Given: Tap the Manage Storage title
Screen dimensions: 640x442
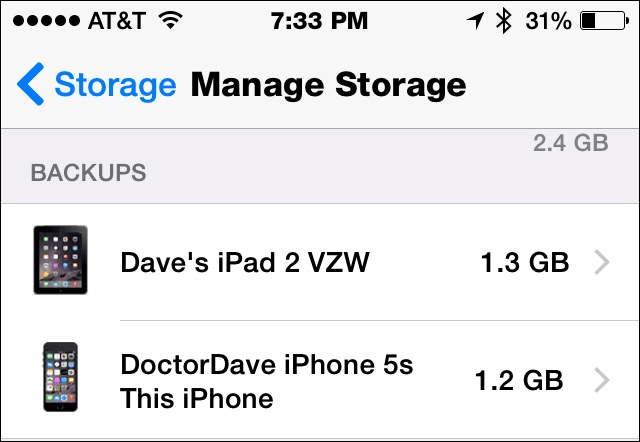Looking at the screenshot, I should [328, 85].
